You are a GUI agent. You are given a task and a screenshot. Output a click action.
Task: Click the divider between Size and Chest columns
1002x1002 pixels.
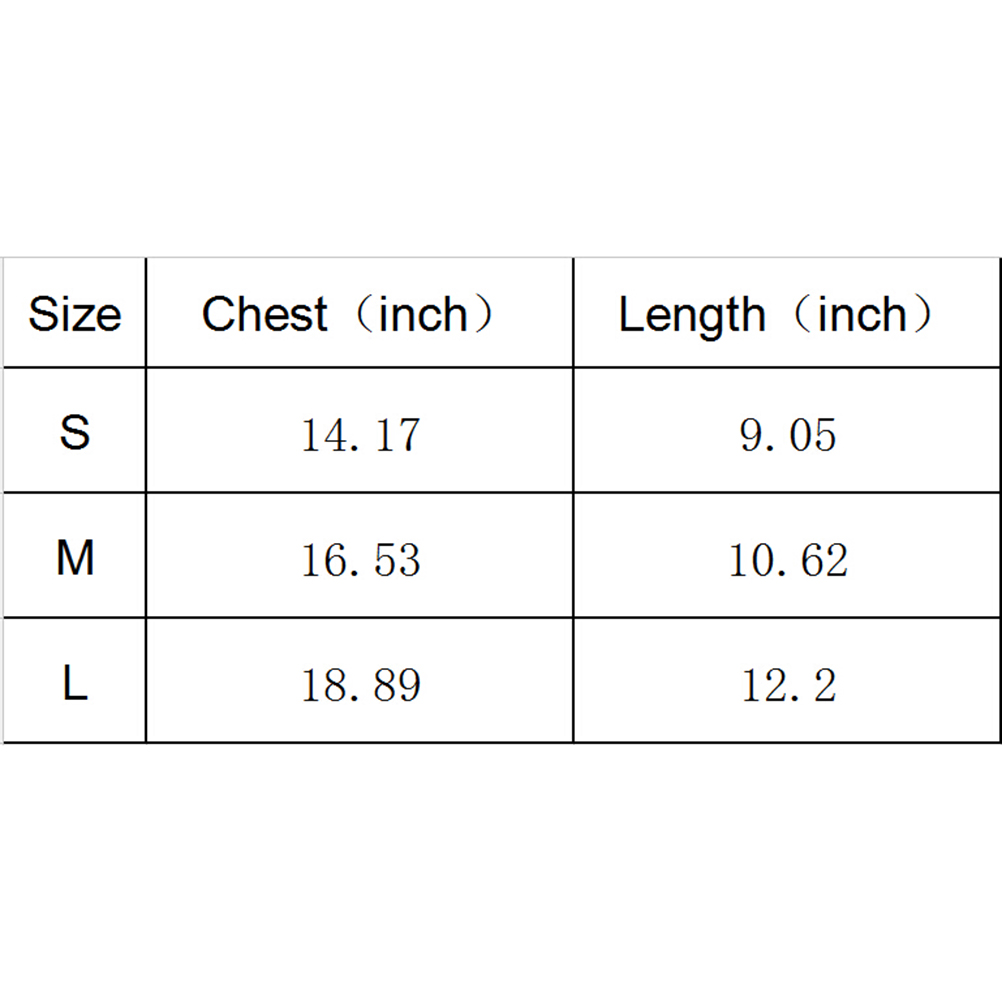click(x=146, y=500)
